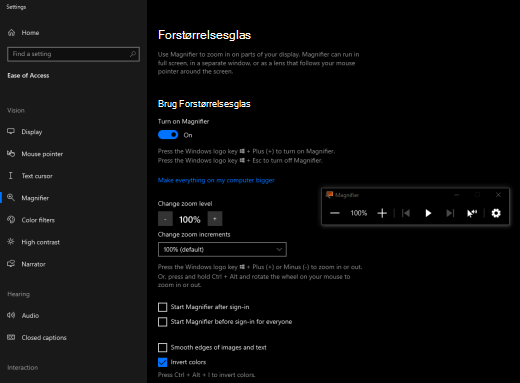Screen dimensions: 520x383
Task: Open the zoom increments dropdown
Action: coord(222,249)
